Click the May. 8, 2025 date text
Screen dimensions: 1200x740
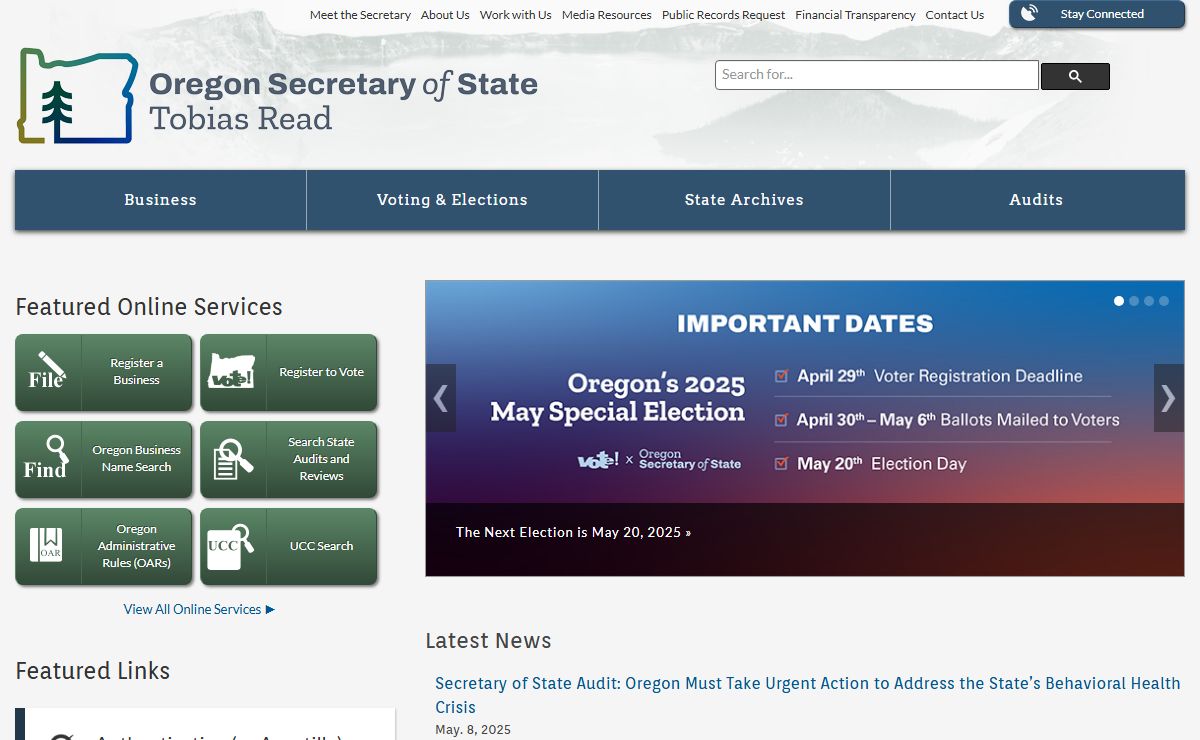[473, 730]
